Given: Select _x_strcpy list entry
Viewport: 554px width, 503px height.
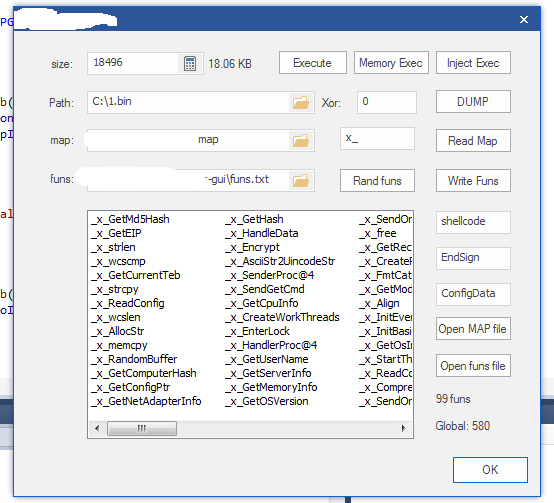Looking at the screenshot, I should pyautogui.click(x=115, y=289).
